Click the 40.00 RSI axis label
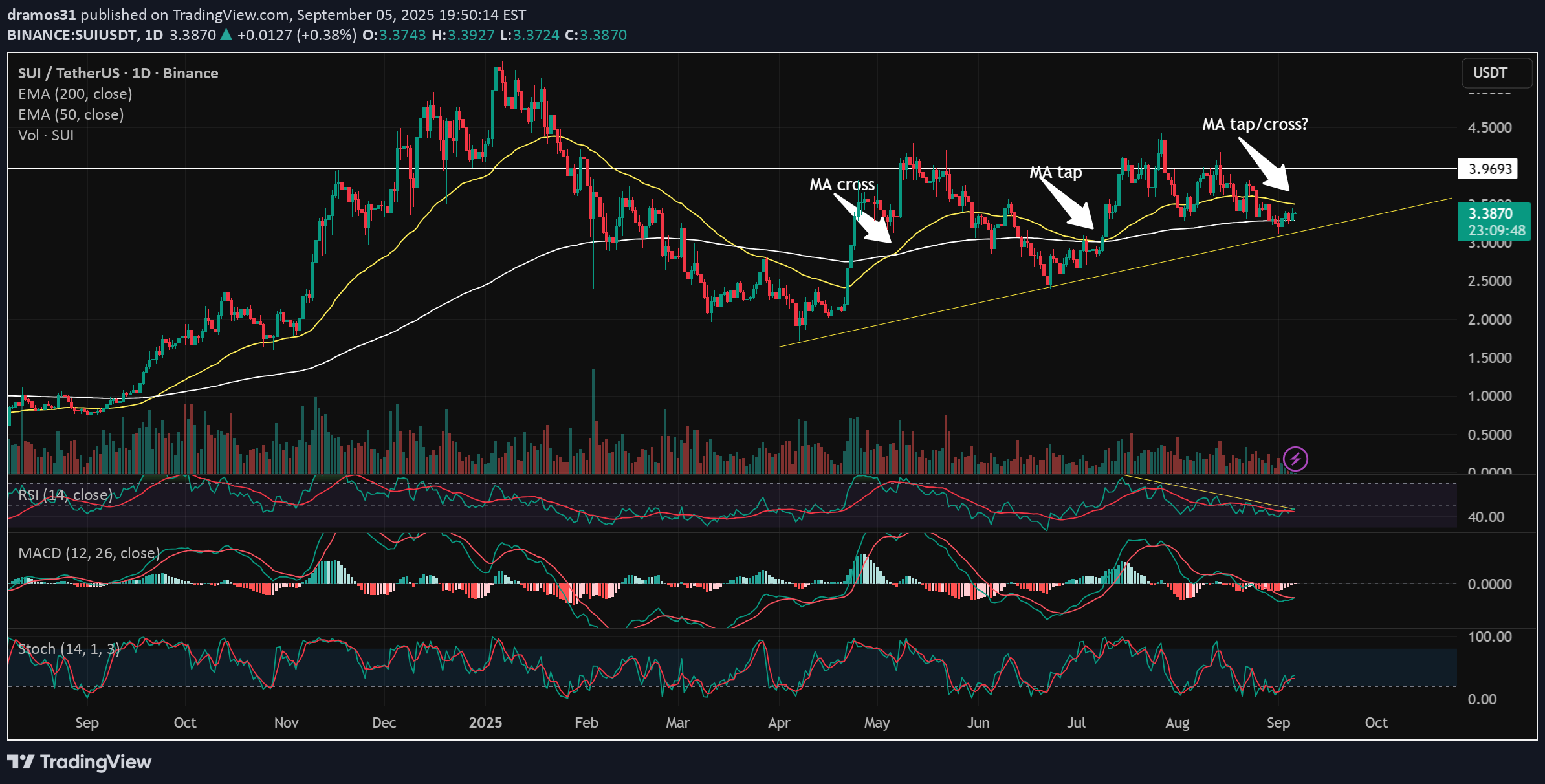 coord(1486,517)
